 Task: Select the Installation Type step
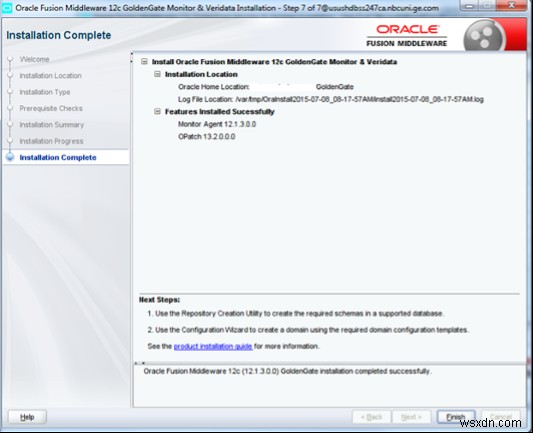tap(45, 92)
